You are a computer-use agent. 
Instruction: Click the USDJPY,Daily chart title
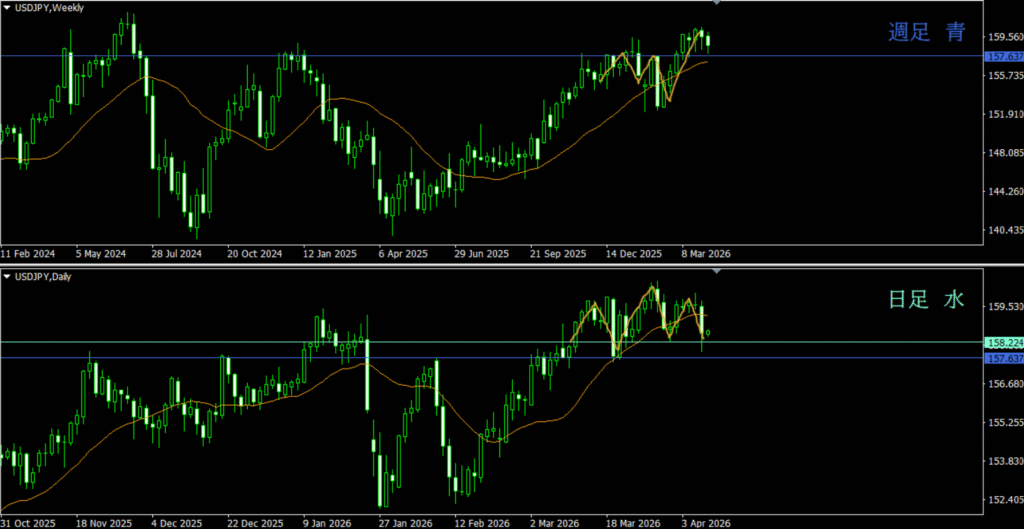[x=47, y=275]
